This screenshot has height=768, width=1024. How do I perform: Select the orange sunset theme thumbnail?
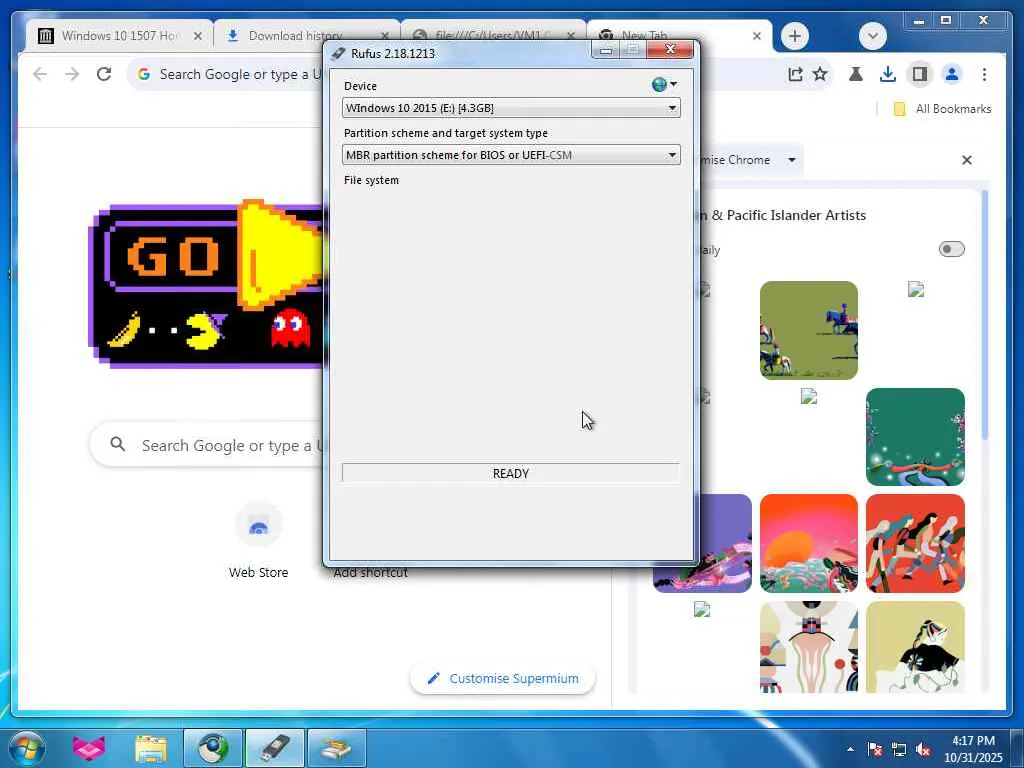(808, 543)
